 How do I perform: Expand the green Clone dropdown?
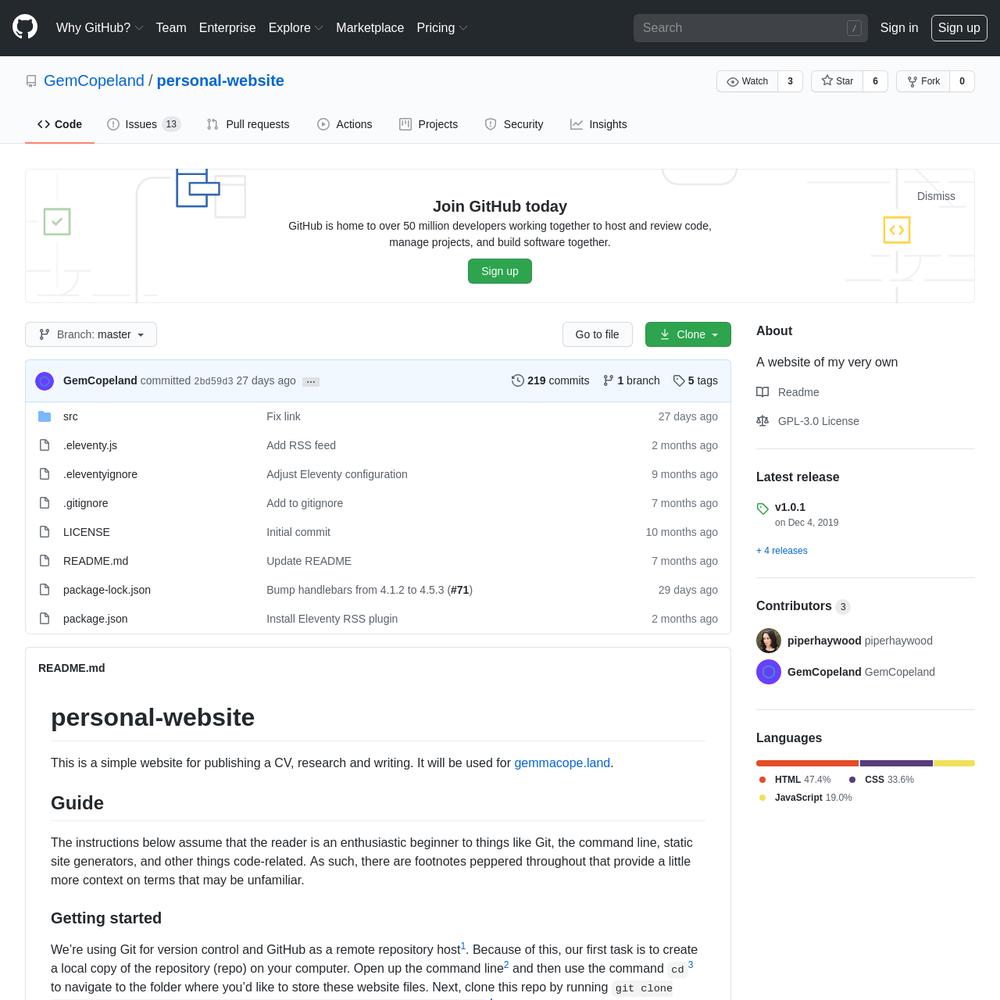click(688, 334)
